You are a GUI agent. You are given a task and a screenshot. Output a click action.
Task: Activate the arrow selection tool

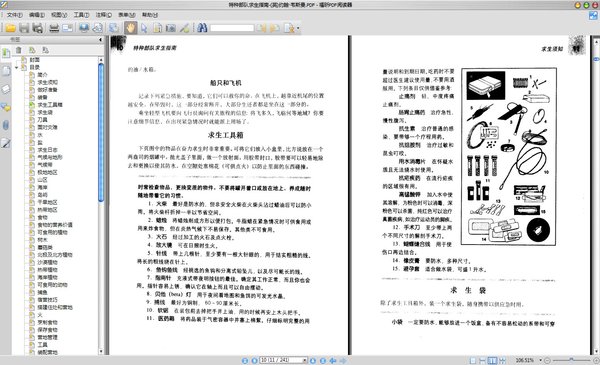click(x=144, y=28)
